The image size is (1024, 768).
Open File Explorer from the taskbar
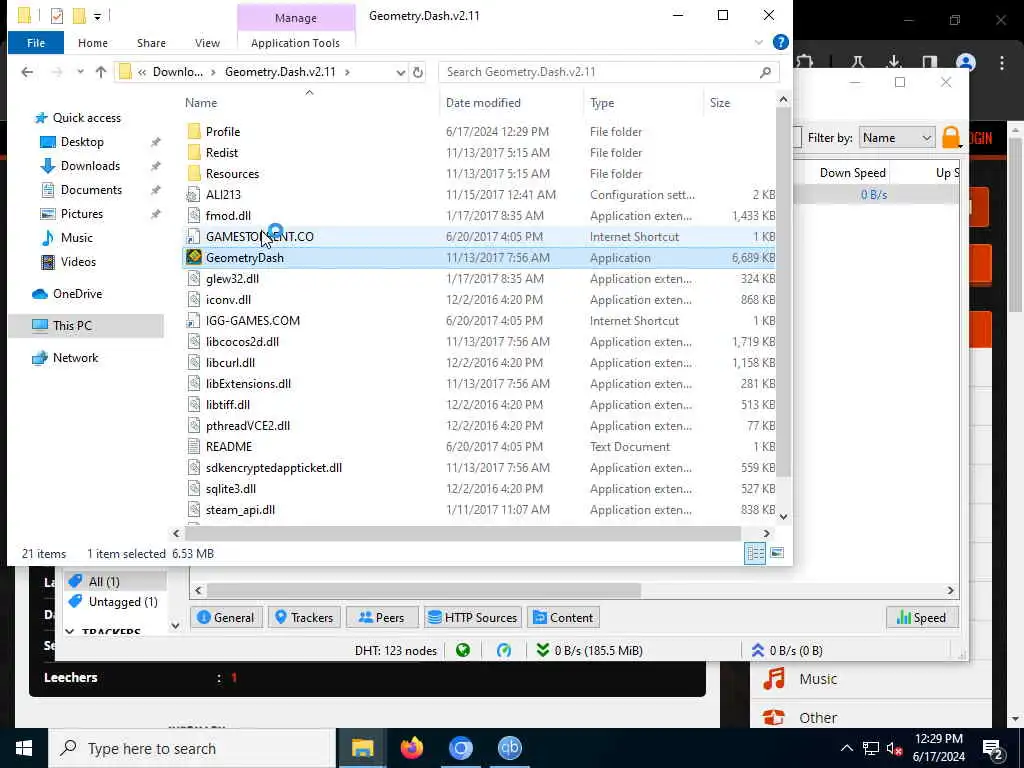pos(362,748)
